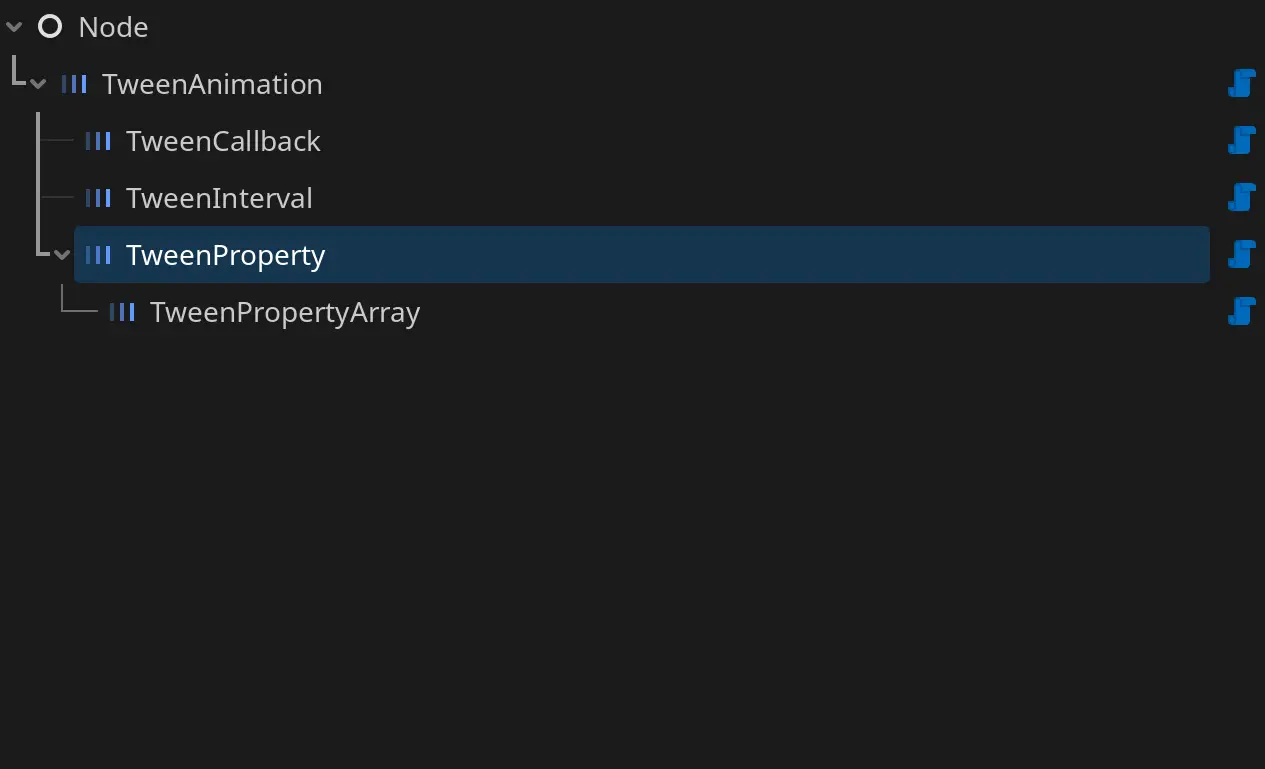Select the TweenPropertyArray node

285,312
